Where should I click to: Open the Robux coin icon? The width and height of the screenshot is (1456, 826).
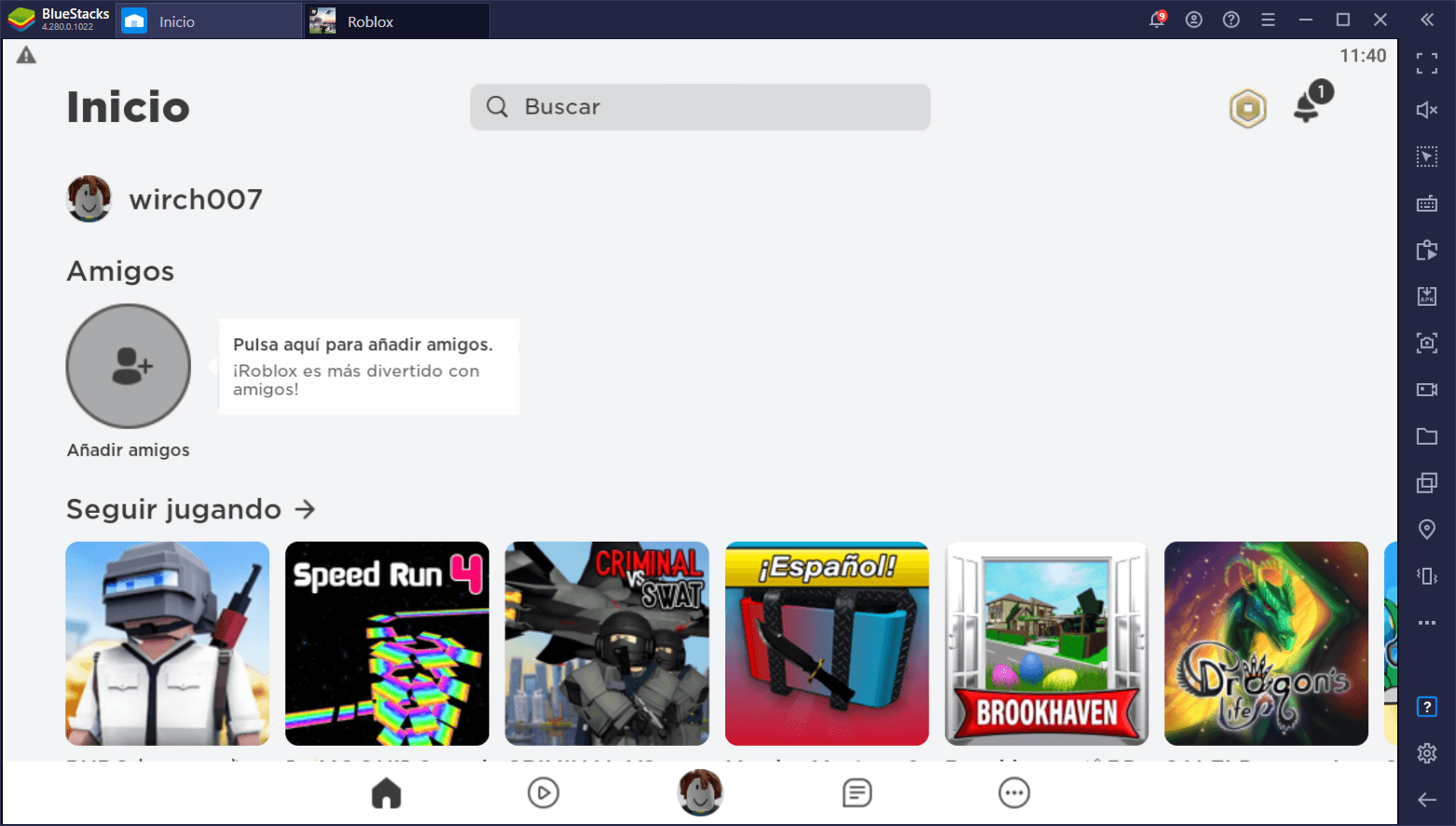click(x=1247, y=108)
